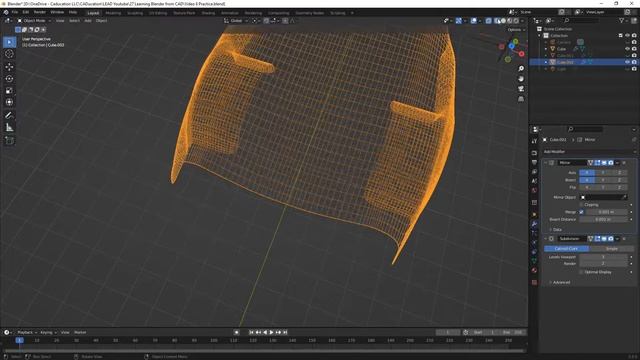Viewport: 640px width, 360px height.
Task: Open the Object Mode dropdown
Action: (34, 20)
